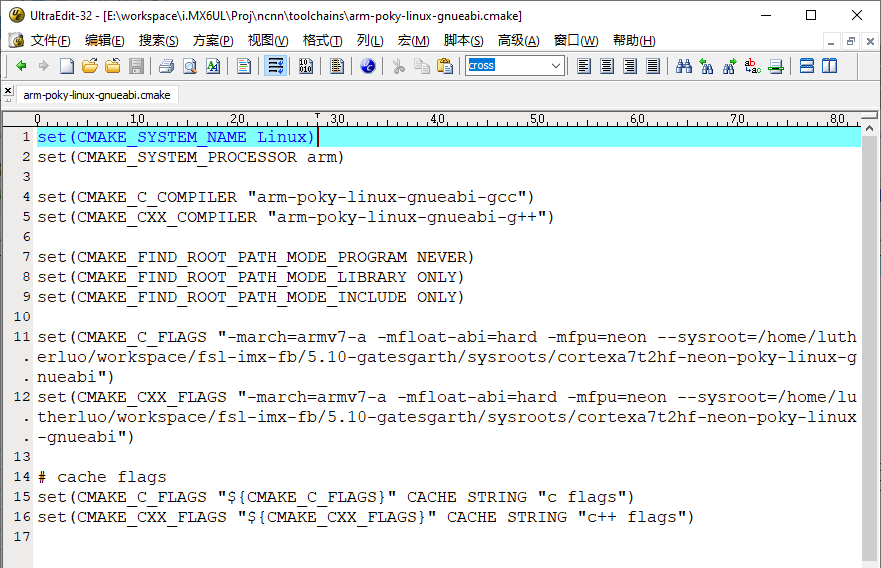Image resolution: width=881 pixels, height=568 pixels.
Task: Expand the 'cross' search combo box
Action: pyautogui.click(x=556, y=66)
